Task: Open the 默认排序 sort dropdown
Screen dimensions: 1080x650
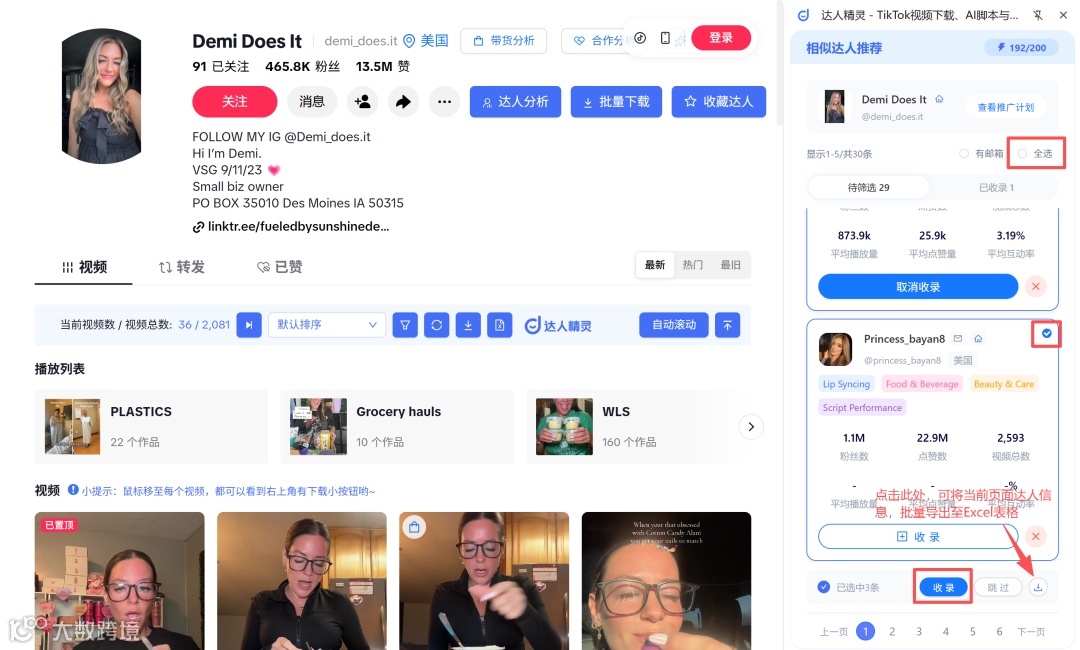Action: tap(326, 325)
